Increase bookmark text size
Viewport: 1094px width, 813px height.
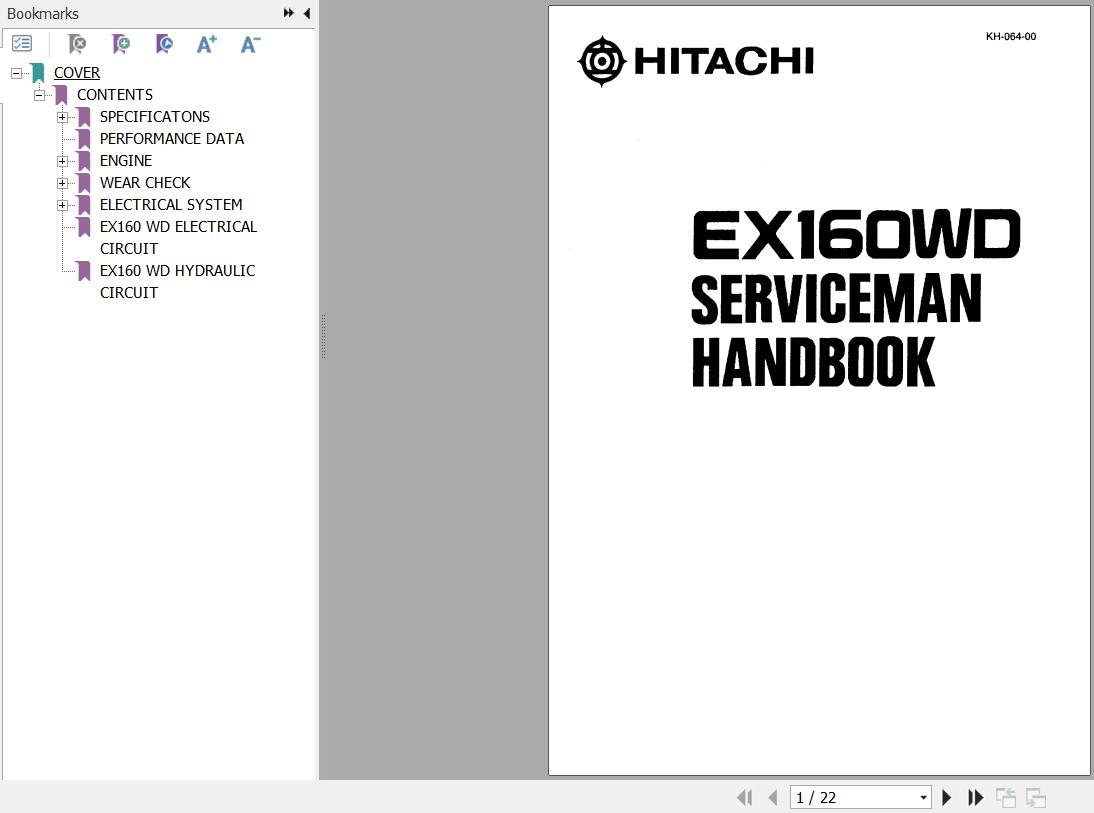(x=207, y=44)
